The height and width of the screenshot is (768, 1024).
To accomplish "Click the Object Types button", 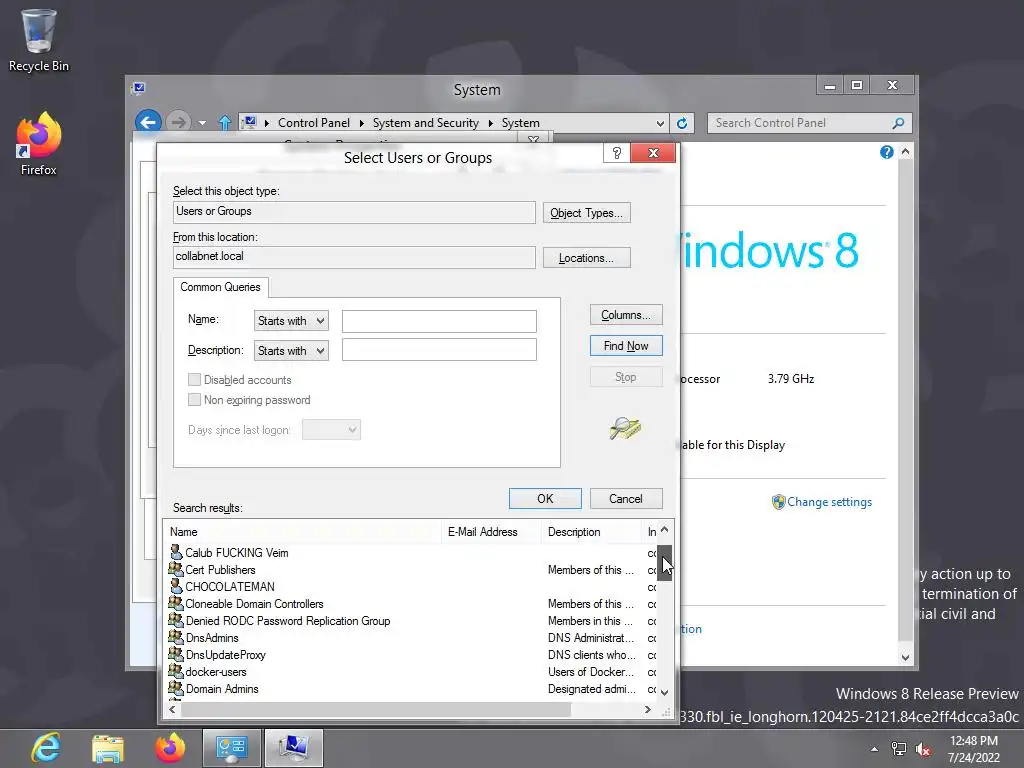I will [586, 213].
